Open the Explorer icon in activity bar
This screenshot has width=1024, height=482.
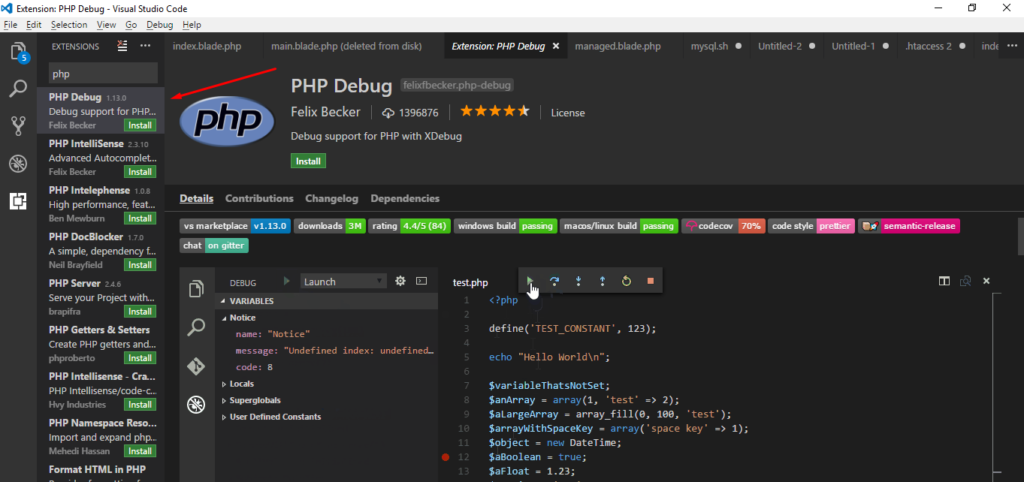point(17,52)
